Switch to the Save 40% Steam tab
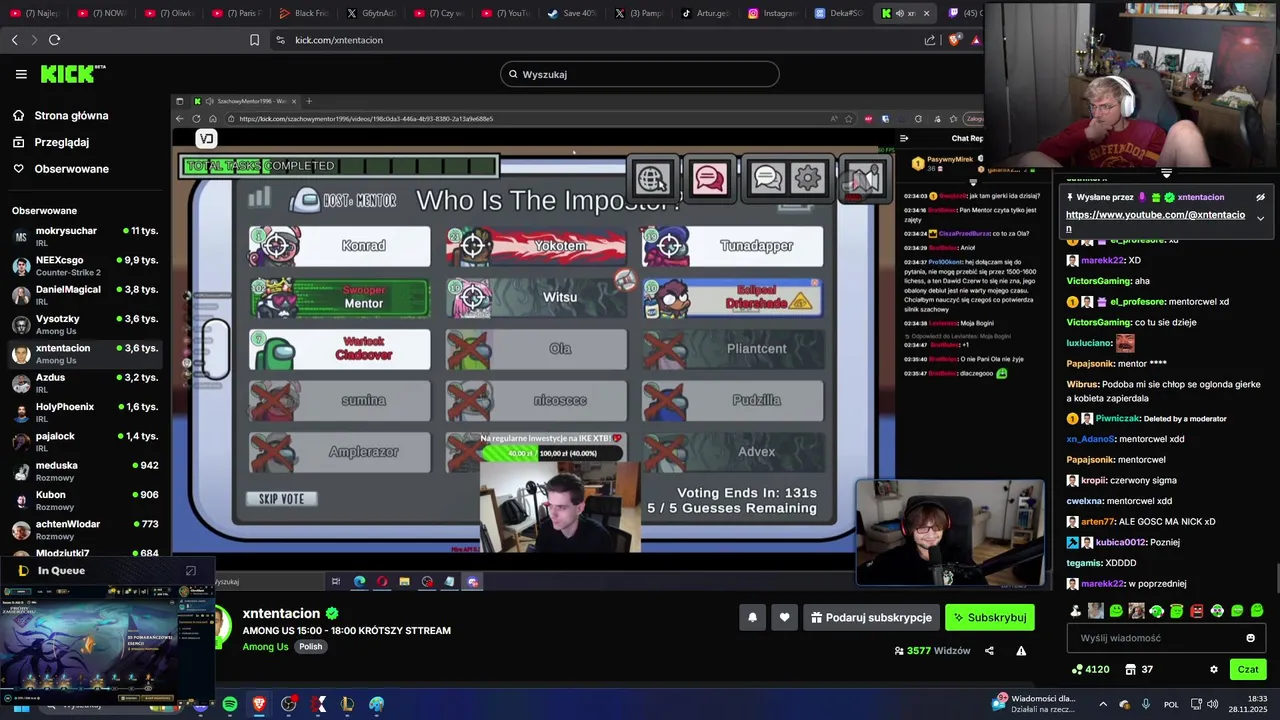The height and width of the screenshot is (720, 1280). pos(572,13)
